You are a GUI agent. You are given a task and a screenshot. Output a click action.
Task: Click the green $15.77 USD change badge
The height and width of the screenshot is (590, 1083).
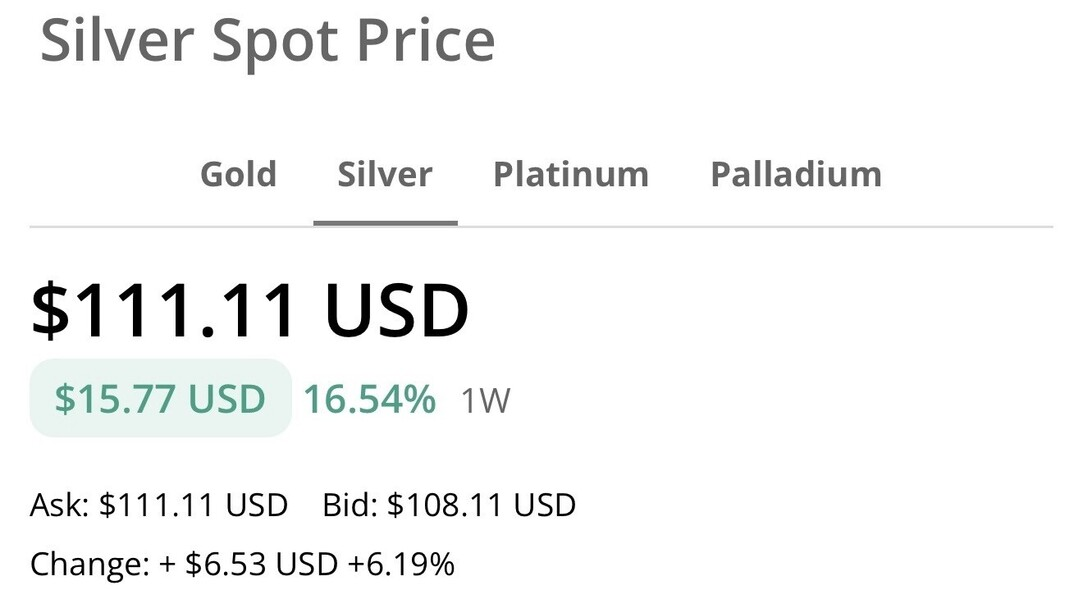(x=160, y=399)
